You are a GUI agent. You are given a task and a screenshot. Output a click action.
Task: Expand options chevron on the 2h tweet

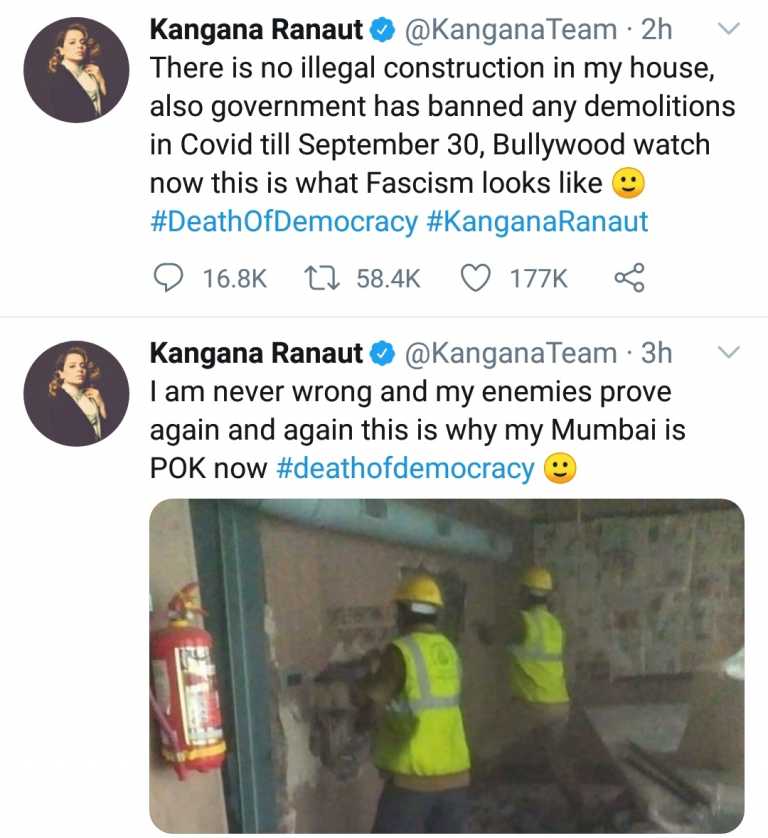coord(728,28)
